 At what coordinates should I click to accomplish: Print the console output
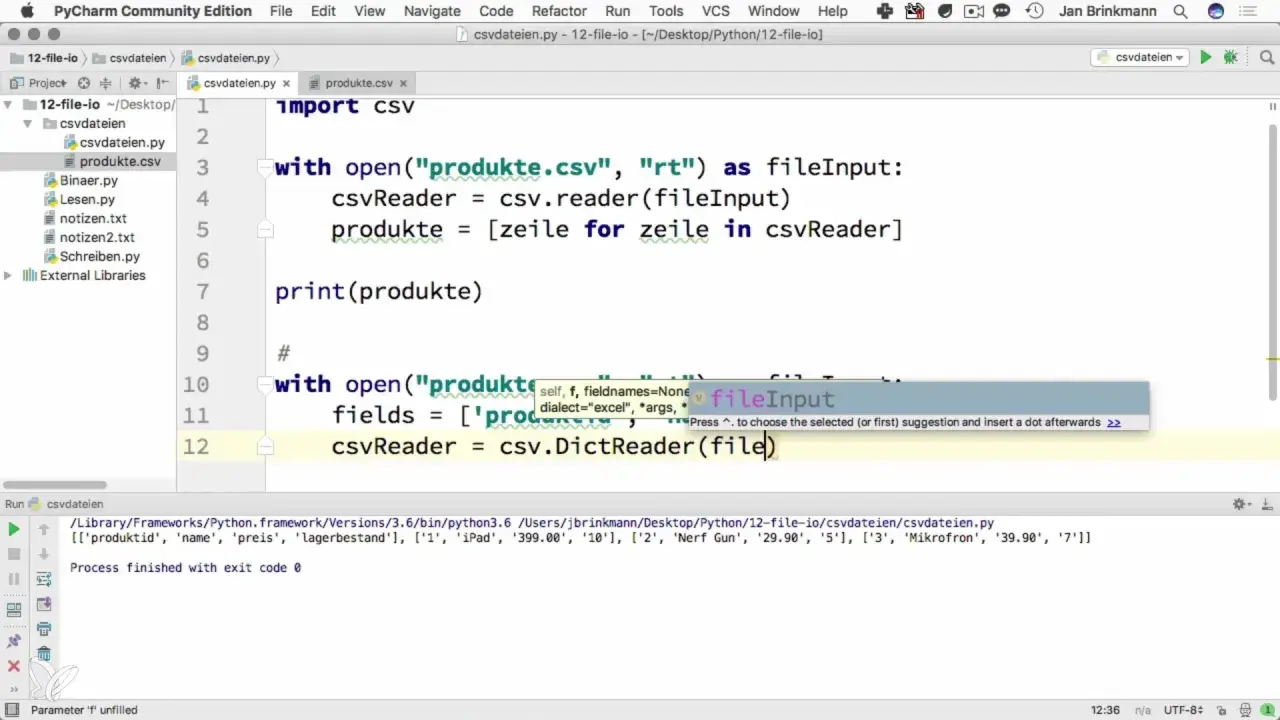point(44,629)
